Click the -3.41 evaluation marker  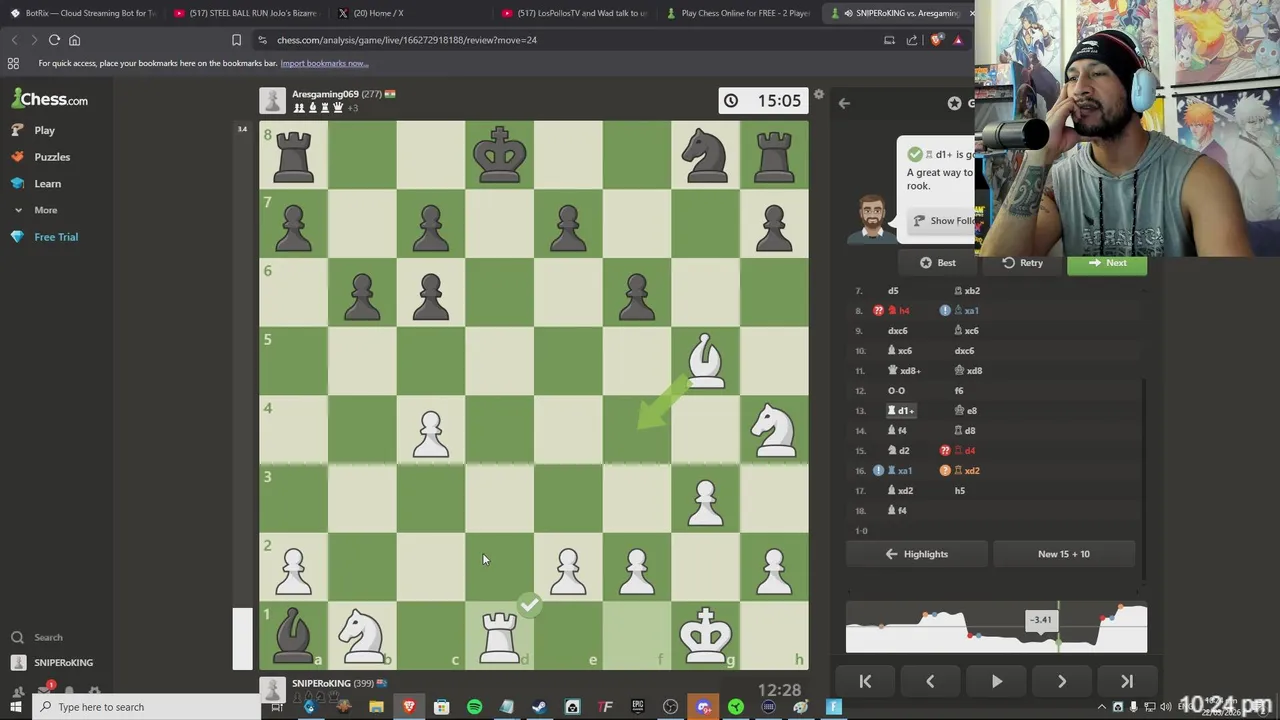pyautogui.click(x=1041, y=620)
